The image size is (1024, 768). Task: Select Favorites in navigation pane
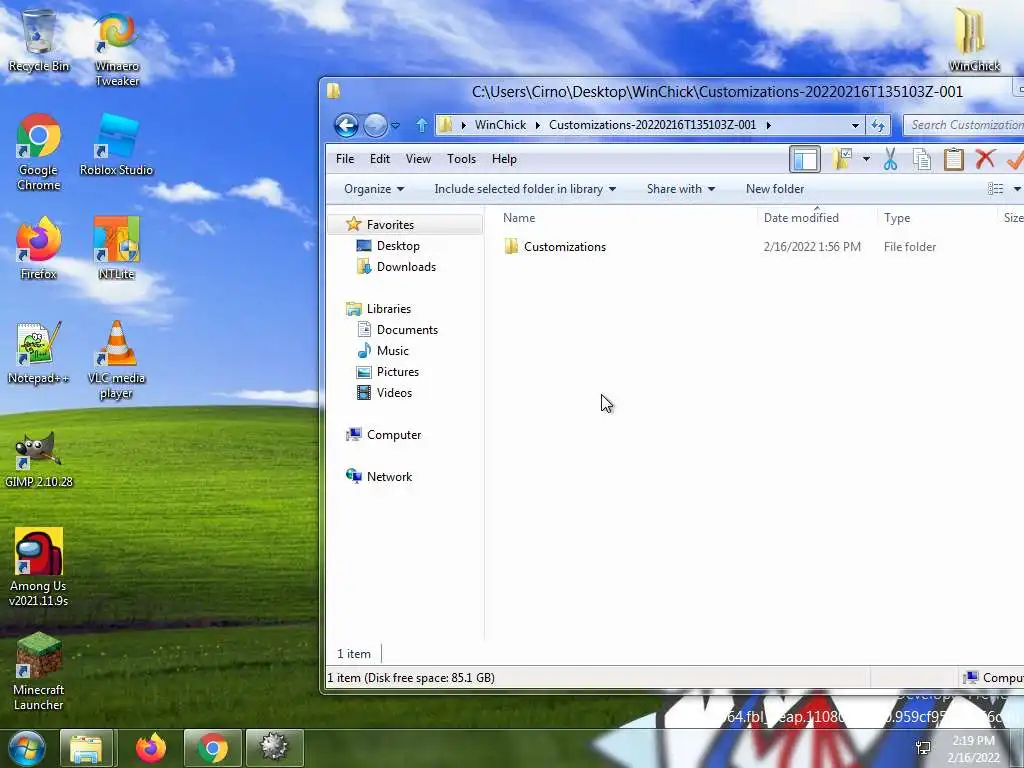[390, 225]
